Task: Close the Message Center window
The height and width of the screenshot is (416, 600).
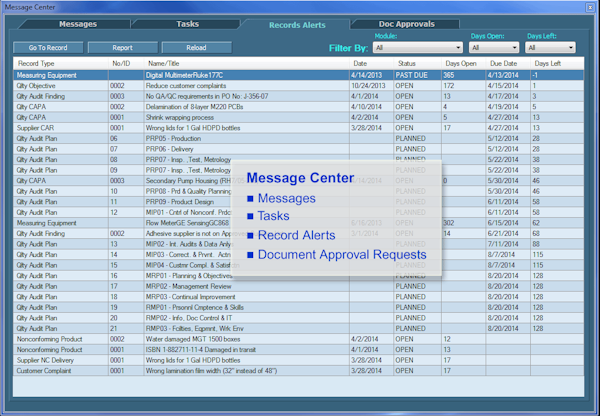Action: 590,7
